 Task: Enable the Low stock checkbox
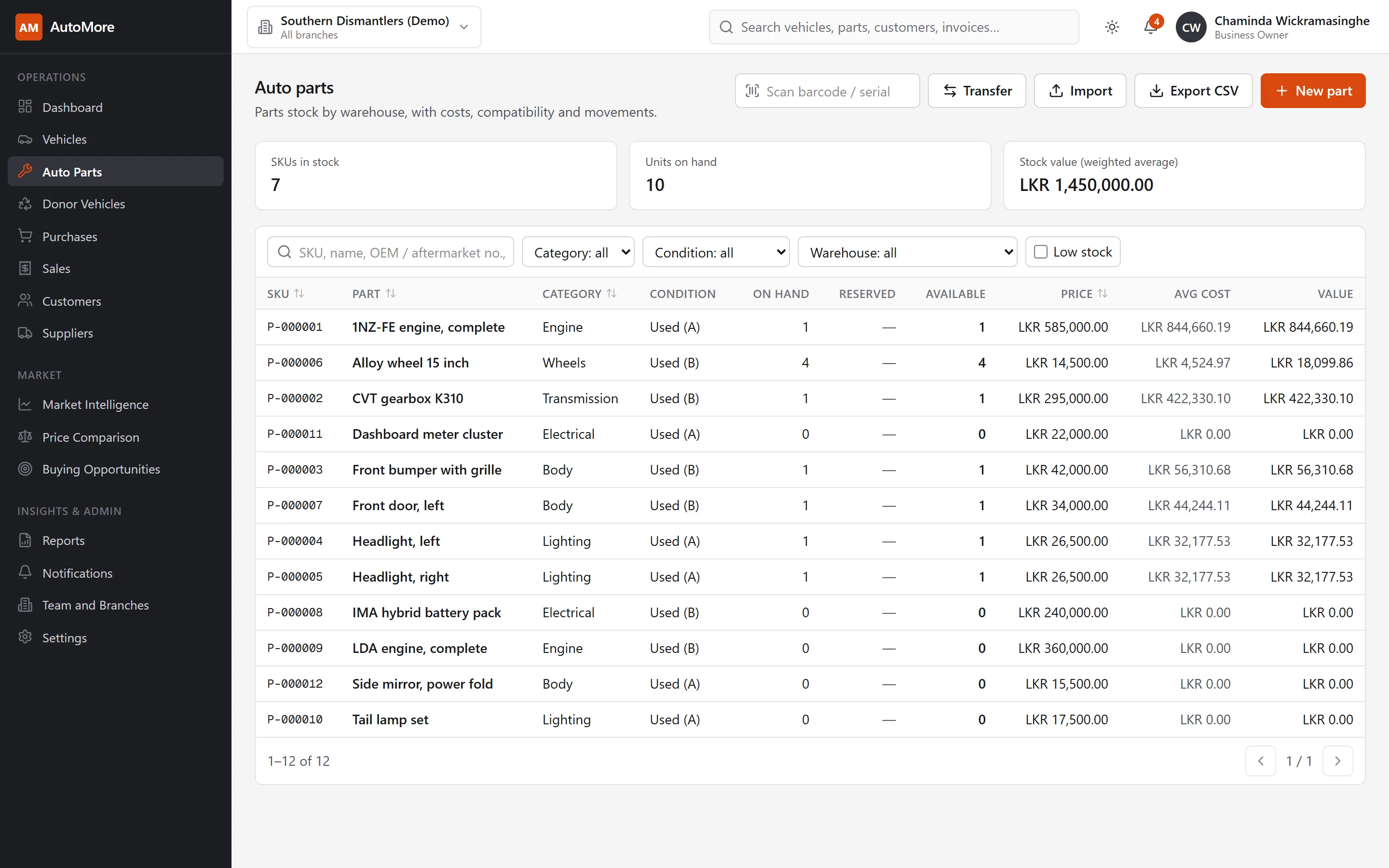[1040, 251]
